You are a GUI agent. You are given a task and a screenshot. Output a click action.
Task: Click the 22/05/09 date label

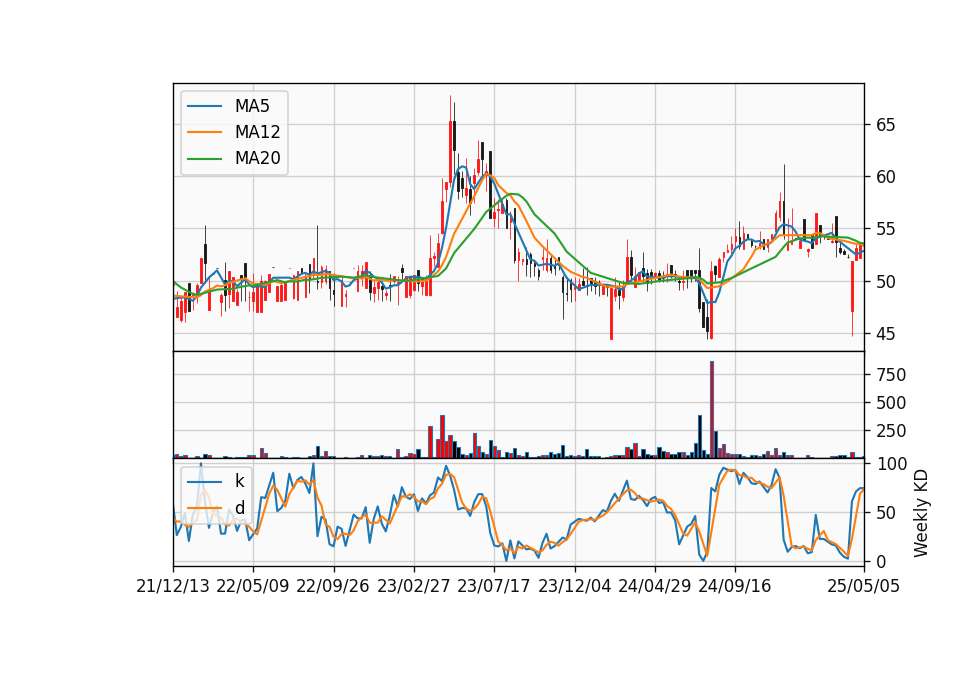point(253,586)
